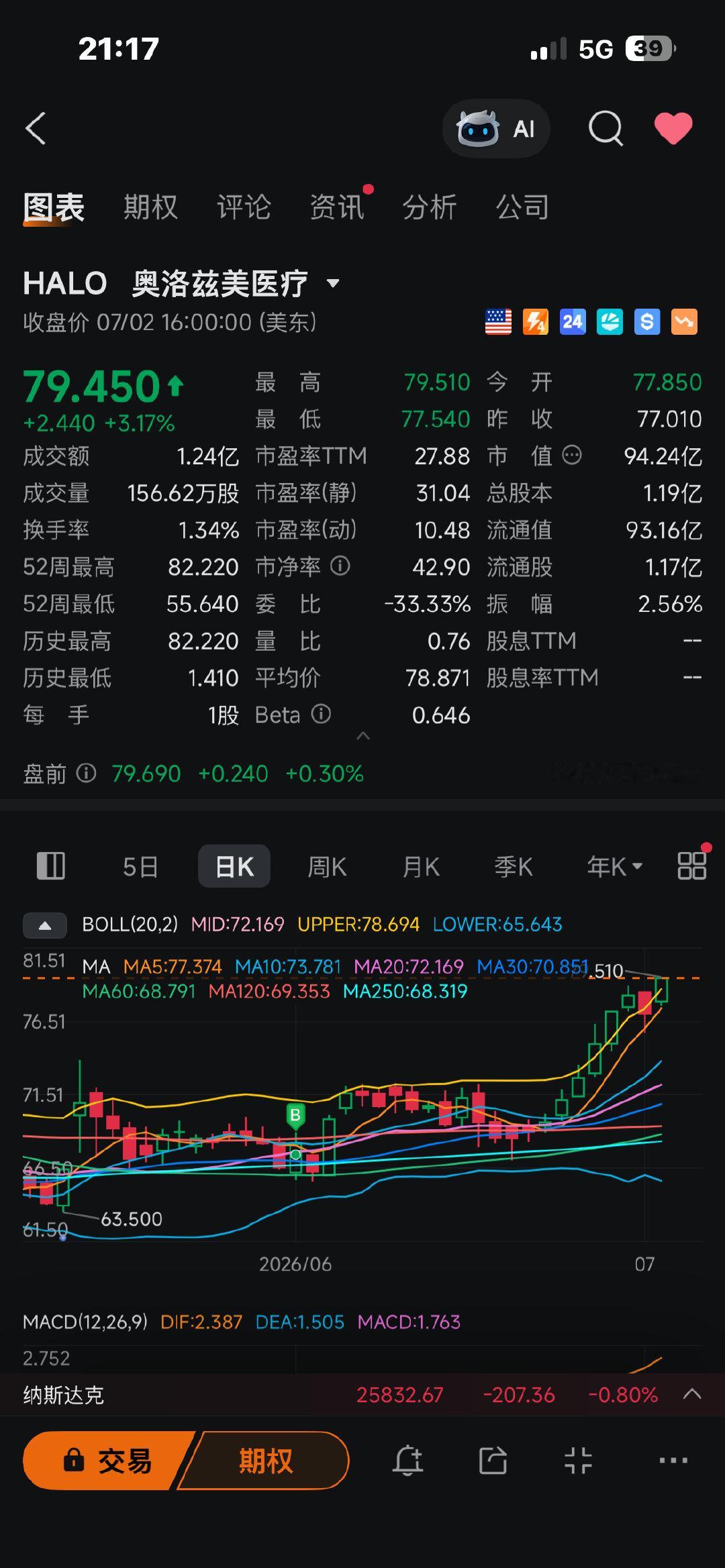Tap the DIF:2.387 MACD value
The image size is (725, 1568).
point(201,1322)
